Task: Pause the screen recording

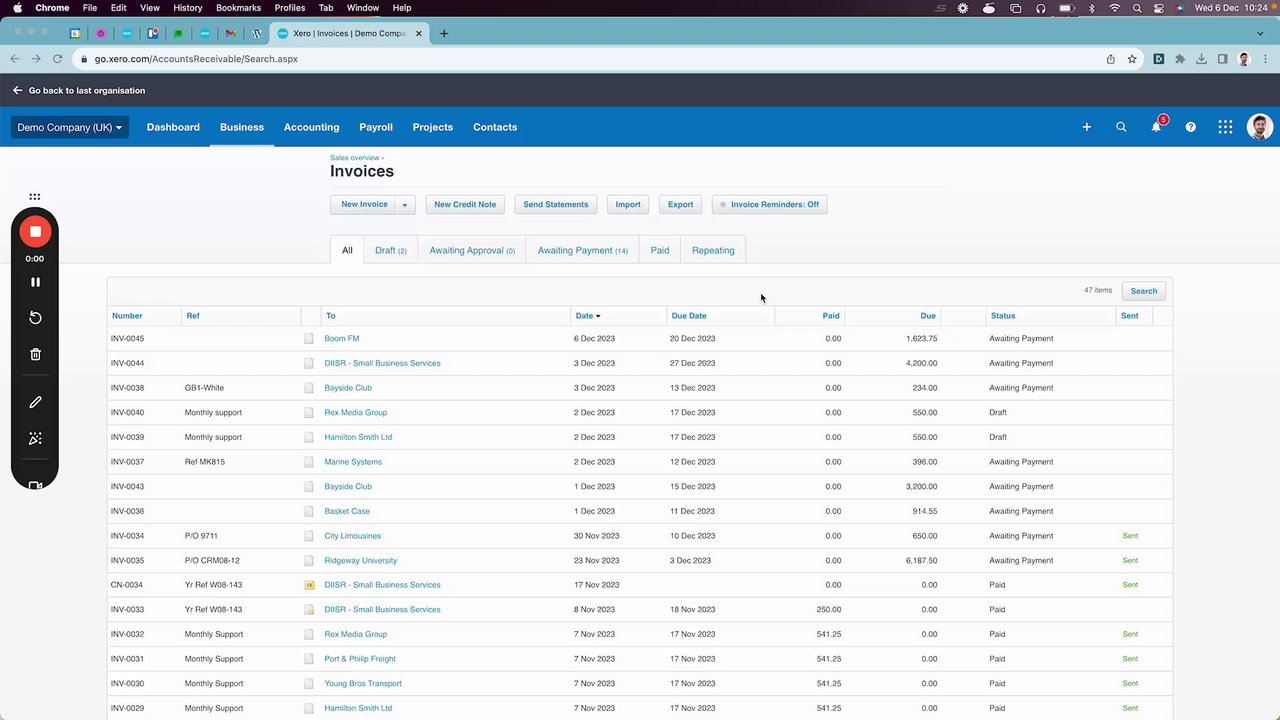Action: point(35,282)
